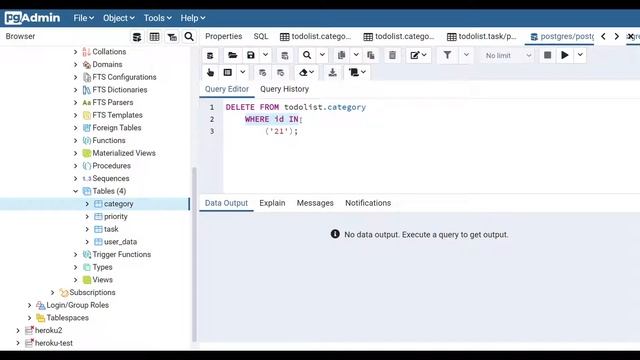Select the Tablespaces tree item
This screenshot has width=640, height=360.
(x=67, y=318)
